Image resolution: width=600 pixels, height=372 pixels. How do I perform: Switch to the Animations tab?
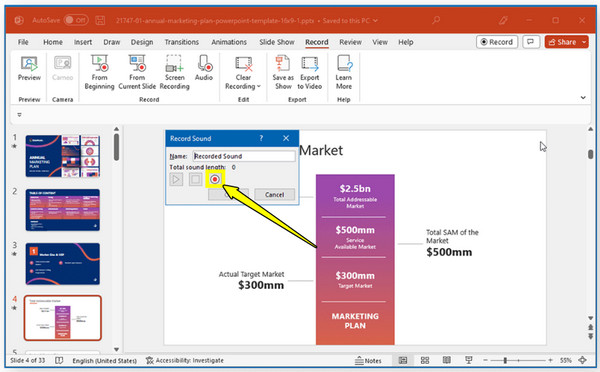coord(229,42)
